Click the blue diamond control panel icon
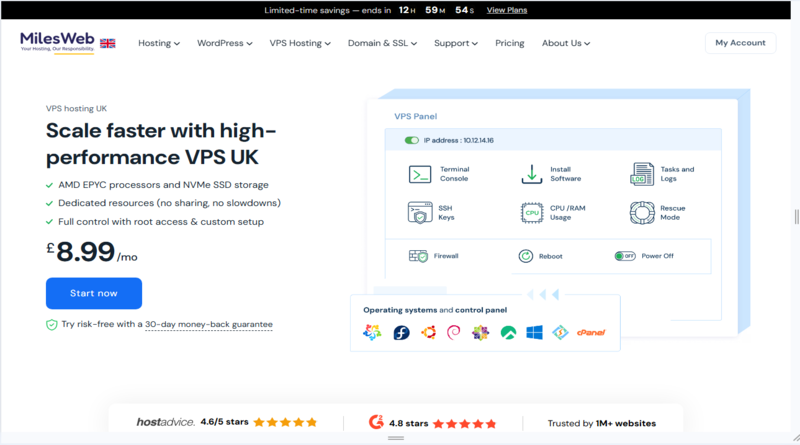Screen dimensions: 800x445 click(560, 333)
